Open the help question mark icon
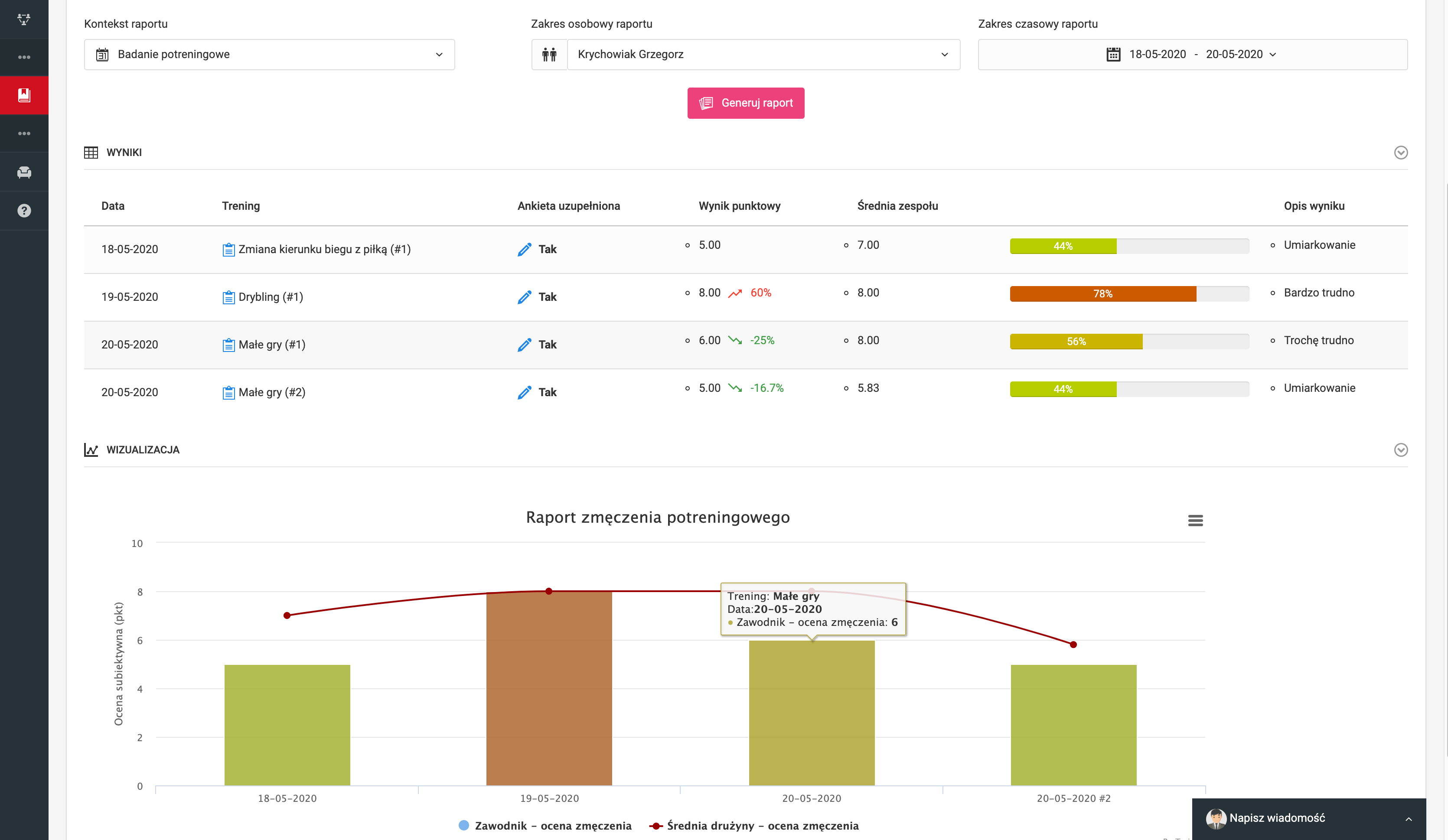This screenshot has height=840, width=1448. (24, 211)
